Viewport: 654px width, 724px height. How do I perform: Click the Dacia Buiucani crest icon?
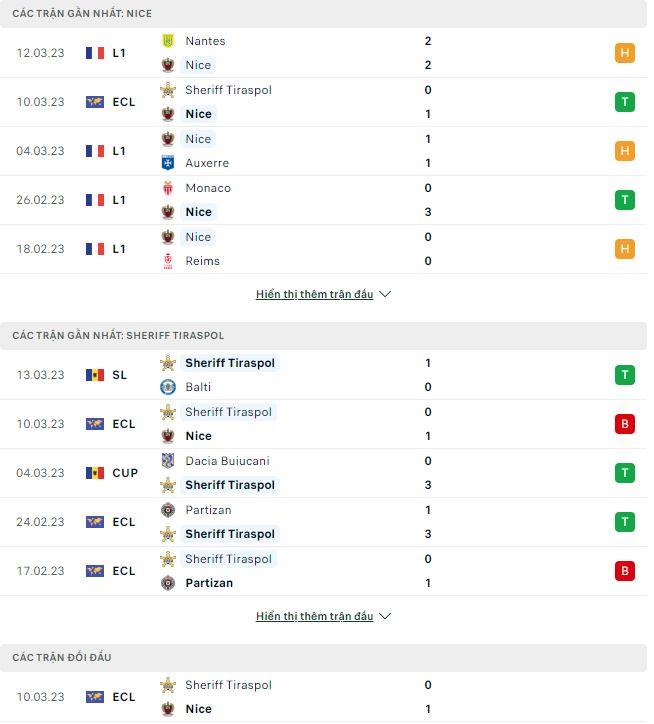(168, 461)
